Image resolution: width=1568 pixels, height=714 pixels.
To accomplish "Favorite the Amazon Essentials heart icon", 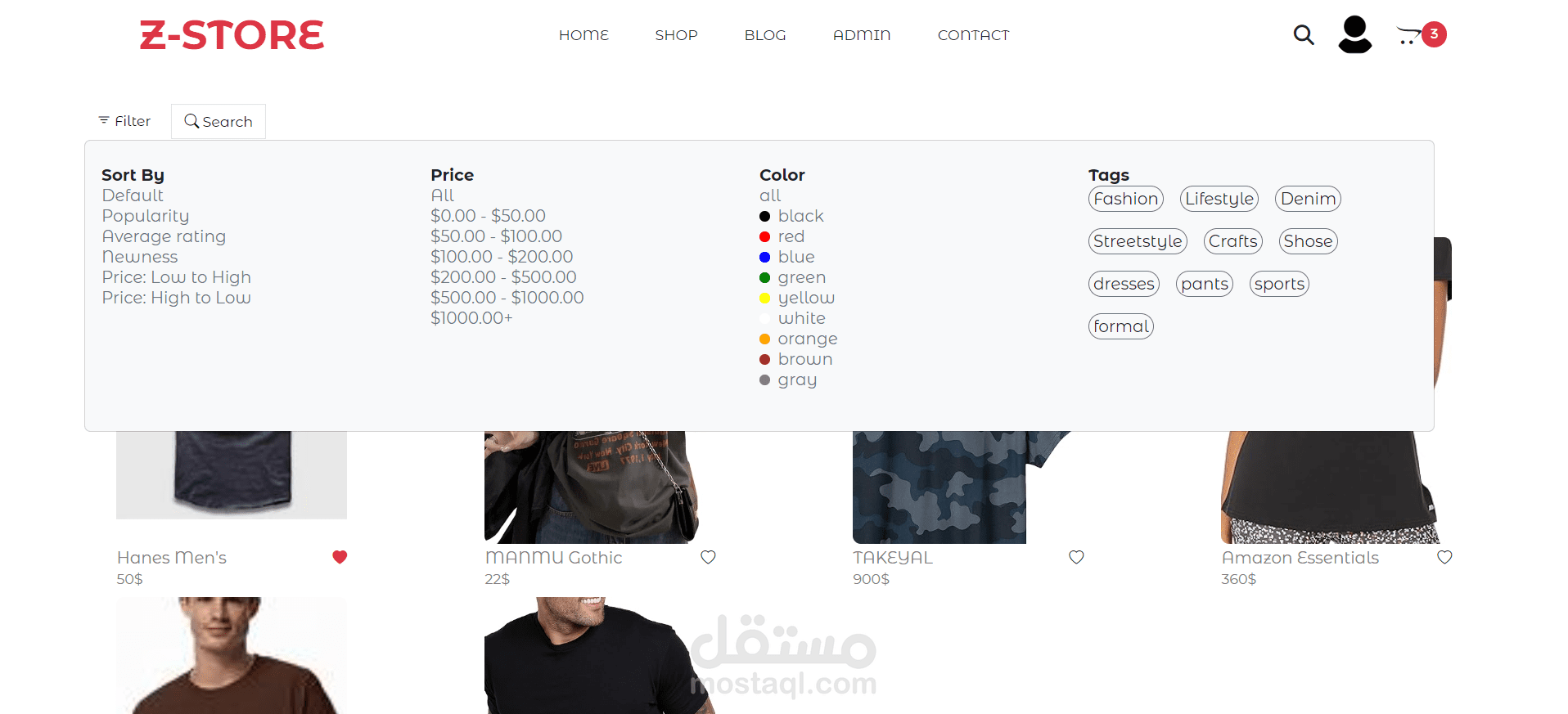I will (1444, 557).
